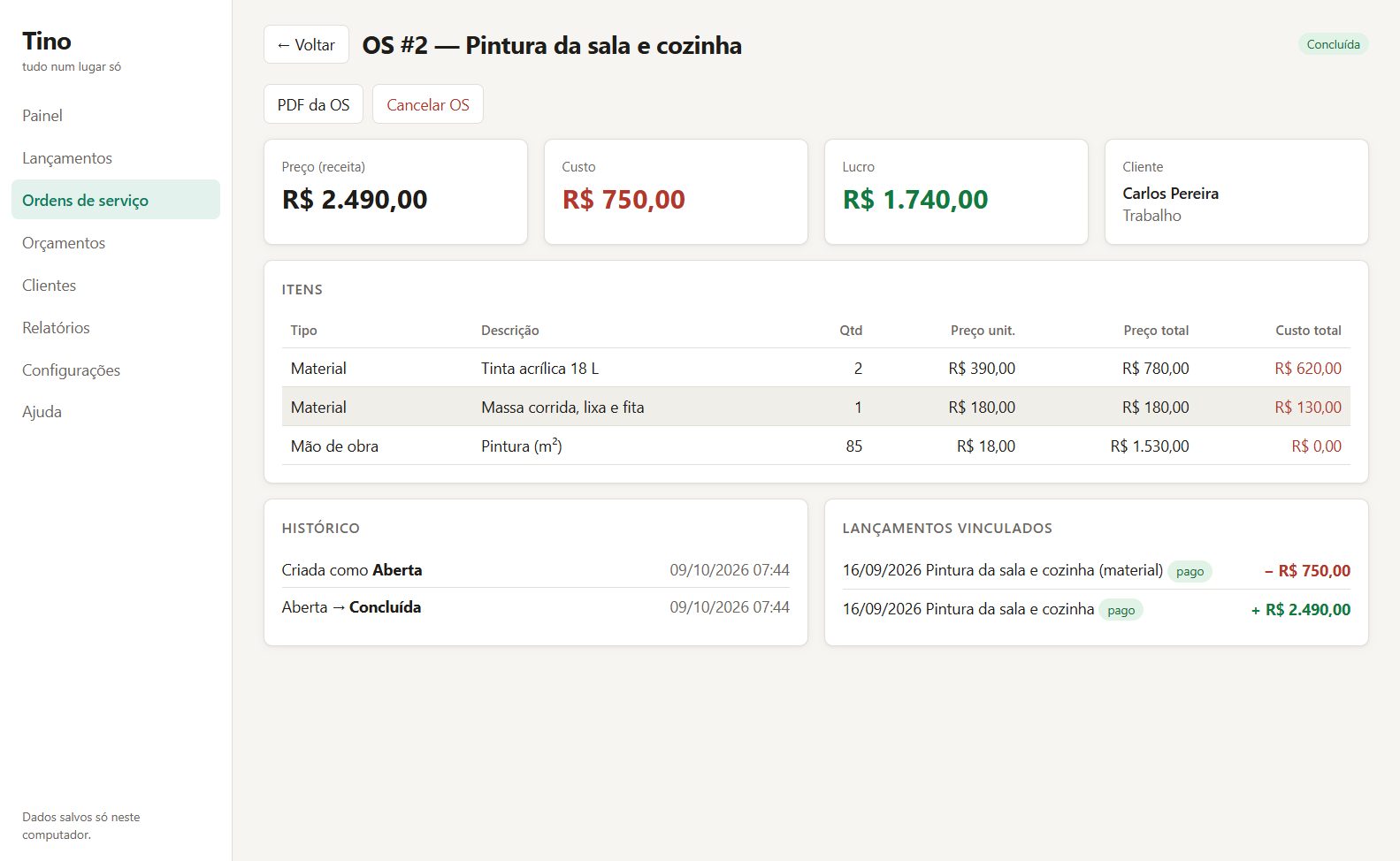Navigate to Lançamentos
The width and height of the screenshot is (1400, 861).
[x=116, y=158]
